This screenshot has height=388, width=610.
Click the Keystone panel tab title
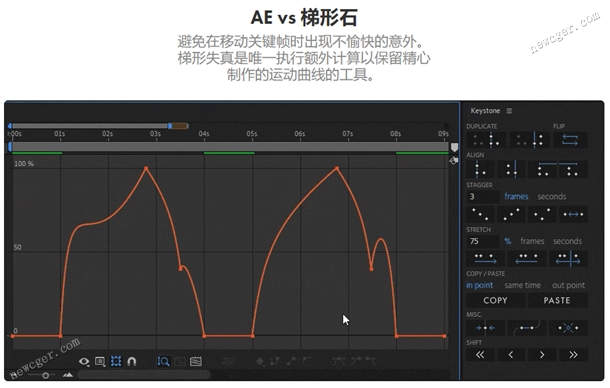pyautogui.click(x=485, y=111)
